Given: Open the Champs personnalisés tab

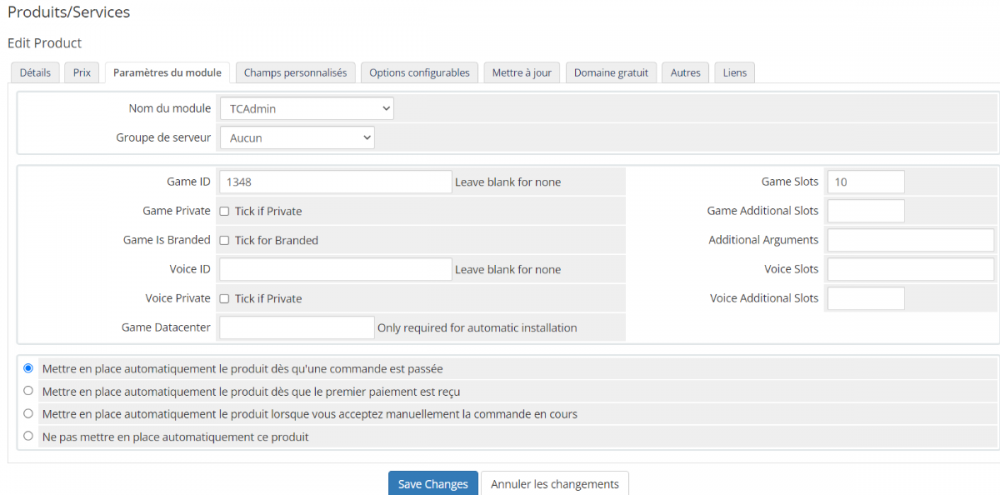Looking at the screenshot, I should pos(295,73).
